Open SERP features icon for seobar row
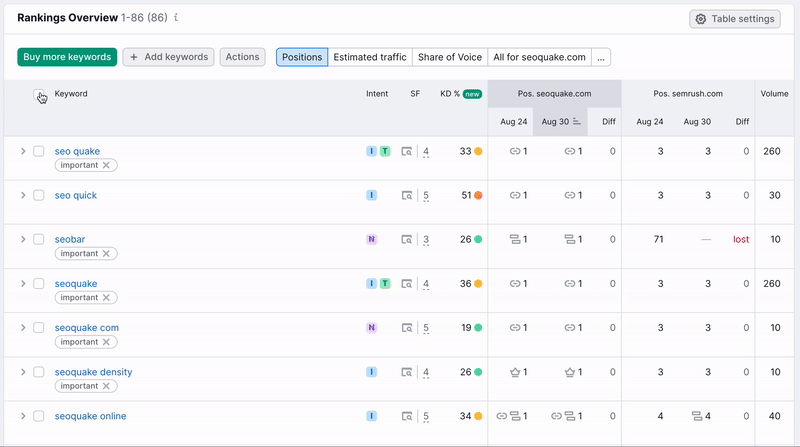 tap(407, 239)
